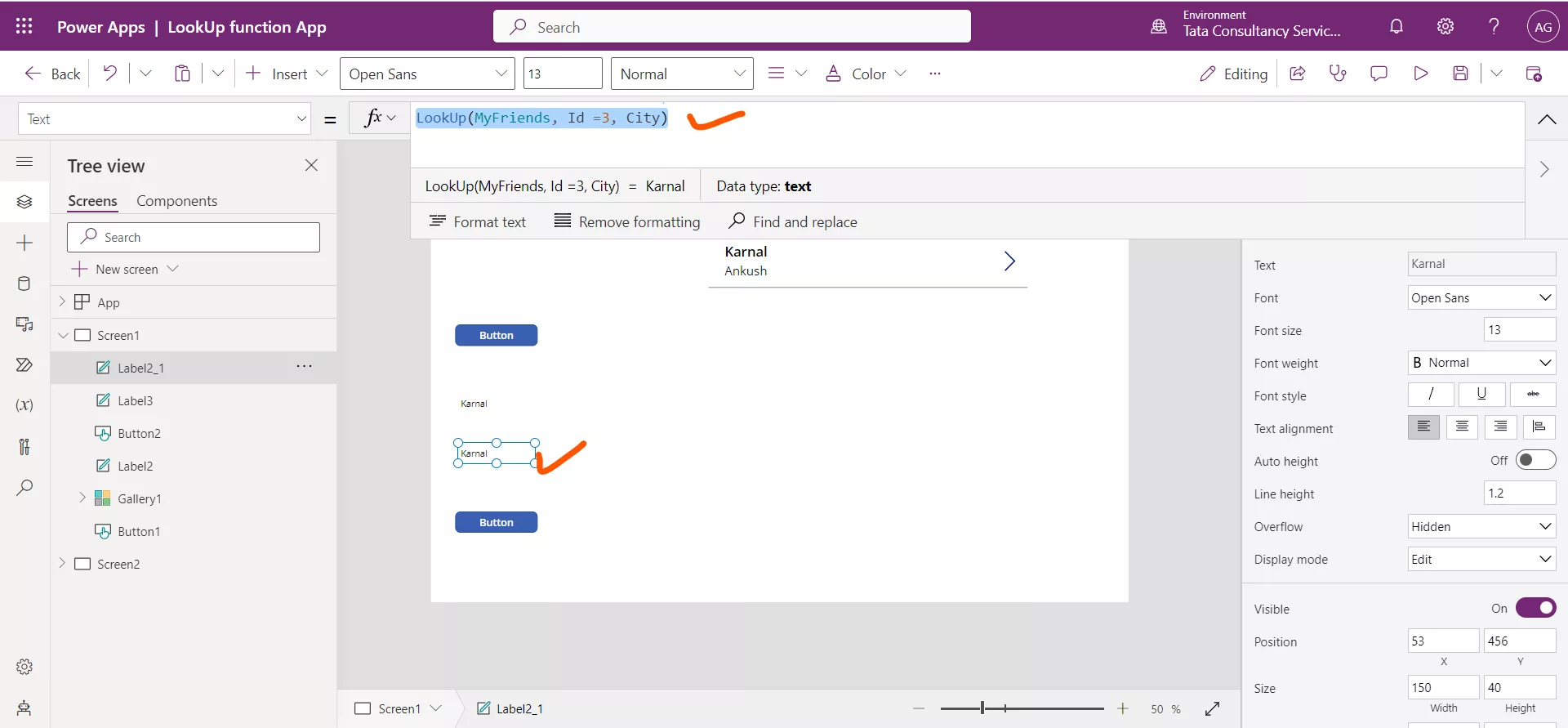The height and width of the screenshot is (728, 1568).
Task: Open the Tree view layers icon
Action: [24, 201]
